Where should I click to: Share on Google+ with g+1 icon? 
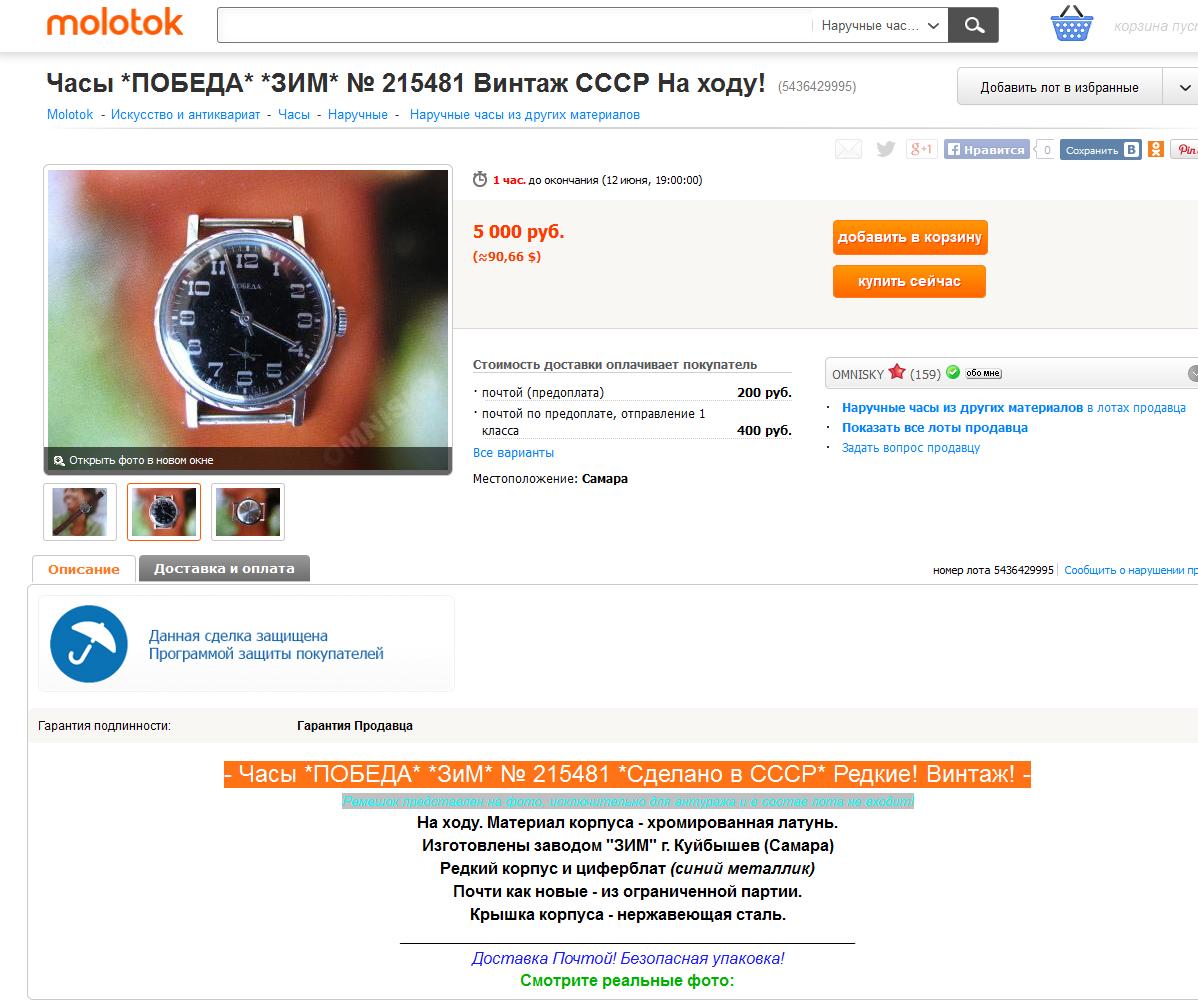coord(921,149)
